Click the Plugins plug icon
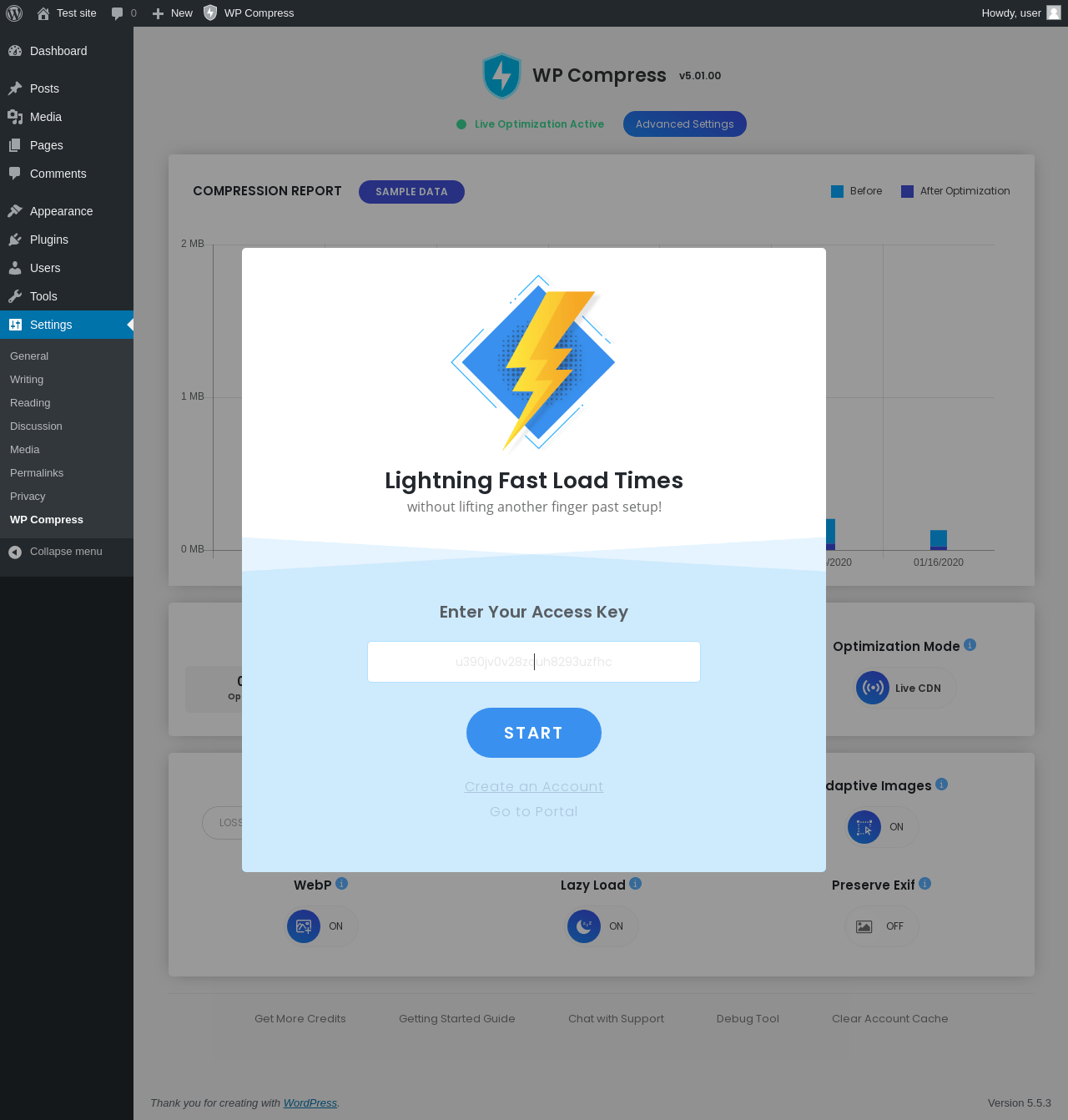Viewport: 1068px width, 1120px height. click(15, 240)
